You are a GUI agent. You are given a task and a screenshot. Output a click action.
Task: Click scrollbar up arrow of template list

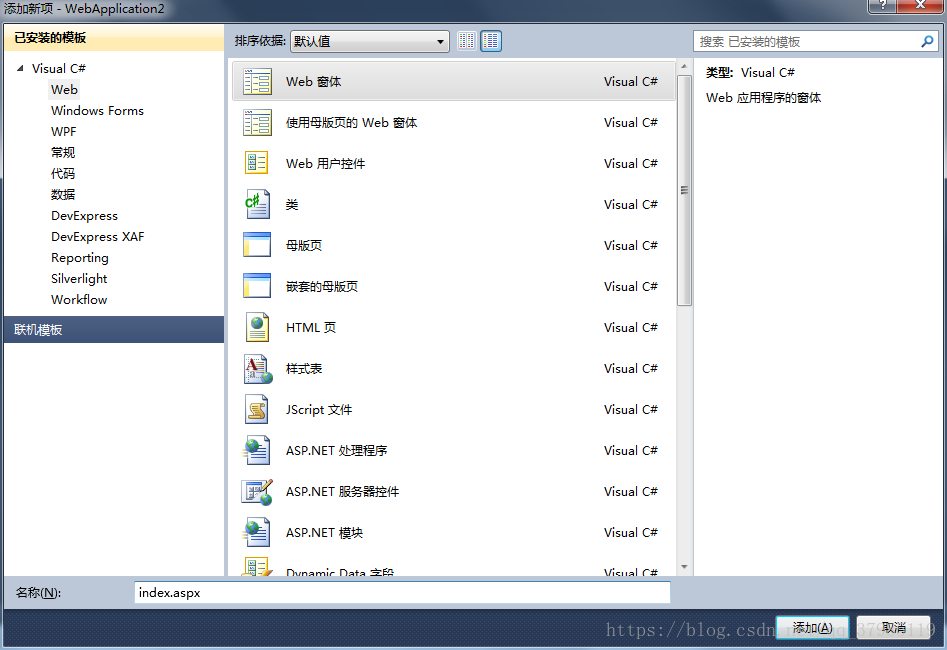(x=684, y=66)
